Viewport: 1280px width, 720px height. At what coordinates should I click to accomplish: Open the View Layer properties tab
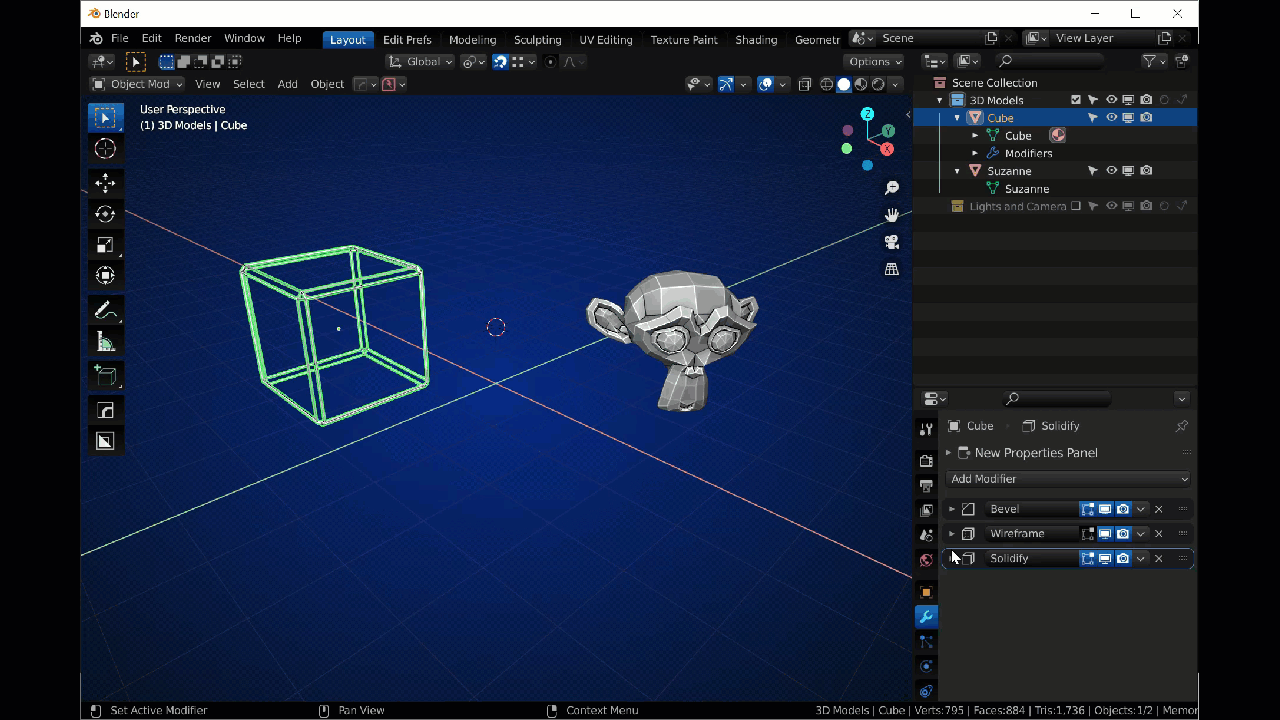[x=926, y=511]
